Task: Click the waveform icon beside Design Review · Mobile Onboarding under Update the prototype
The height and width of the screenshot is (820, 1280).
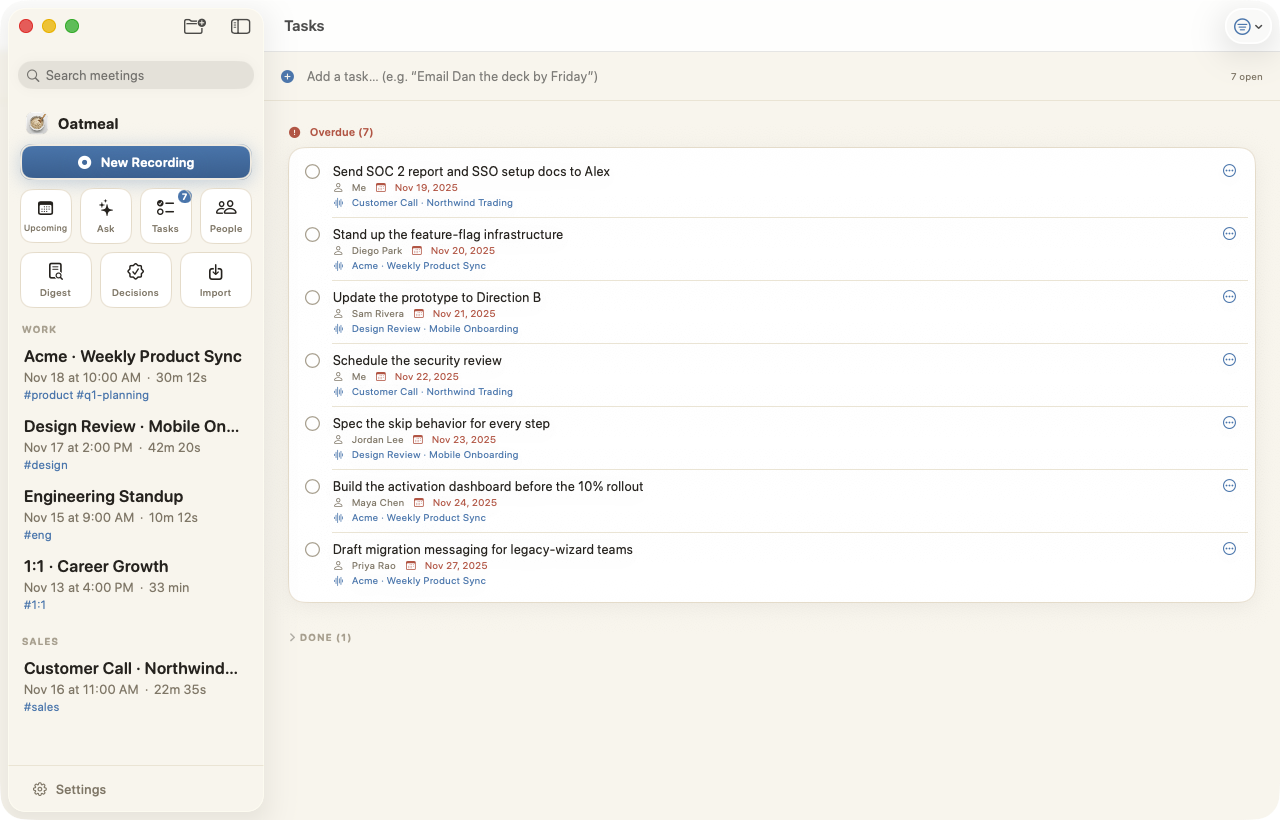Action: 339,329
